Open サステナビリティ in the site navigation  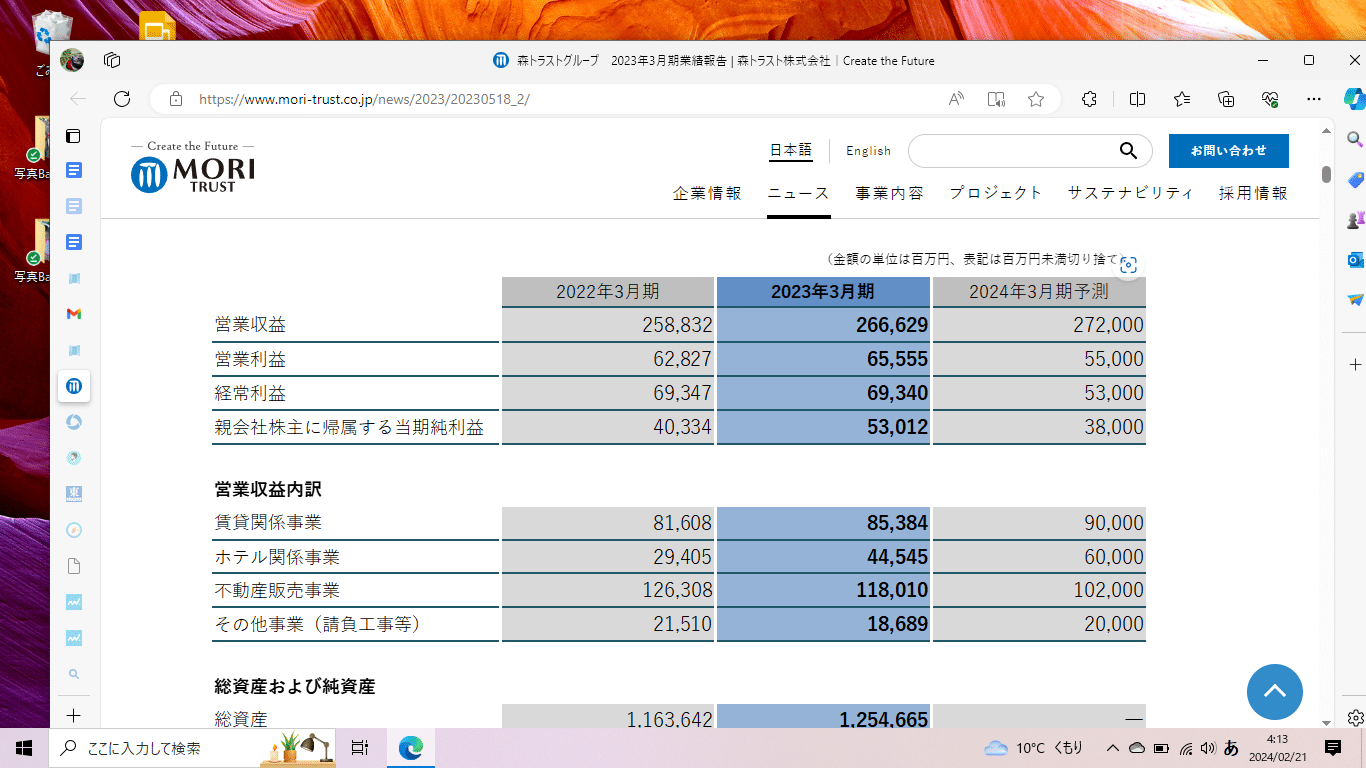pos(1130,193)
